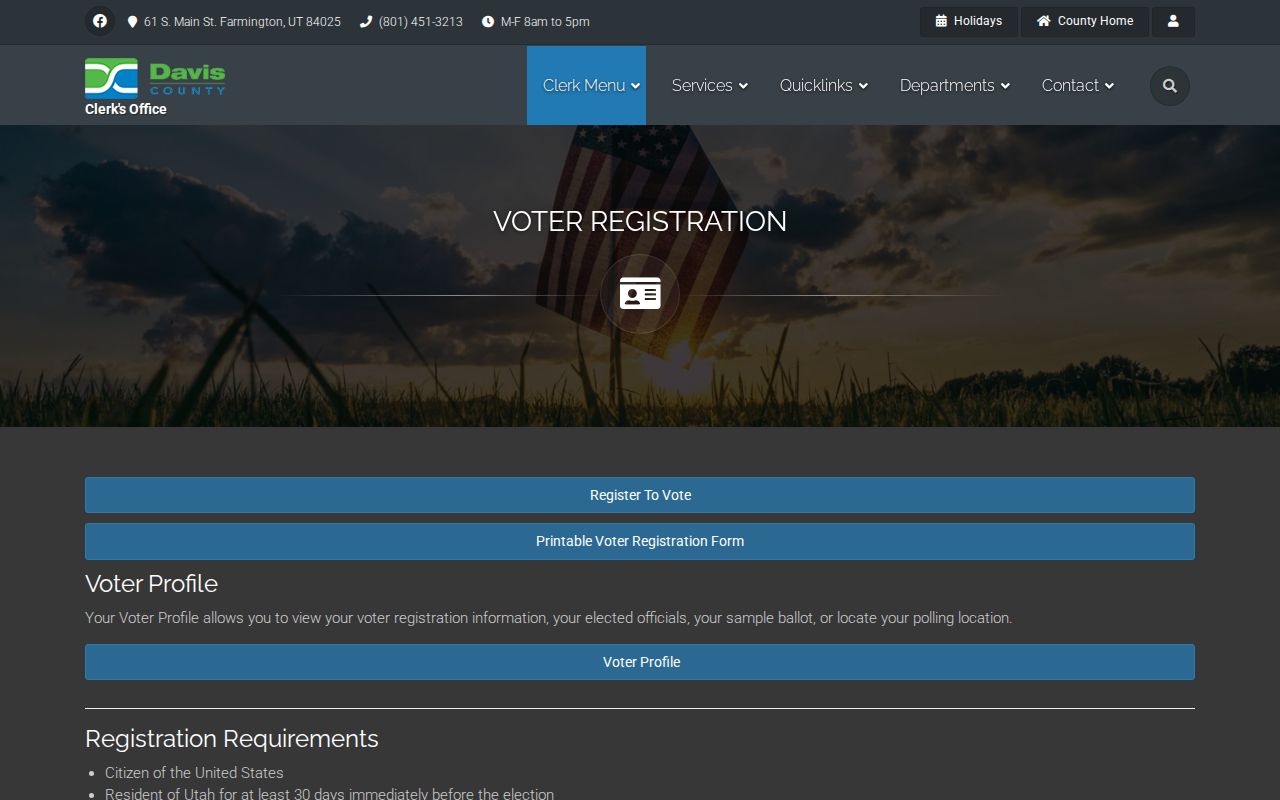Click the VOTER REGISTRATION page title
The image size is (1280, 800).
(640, 221)
